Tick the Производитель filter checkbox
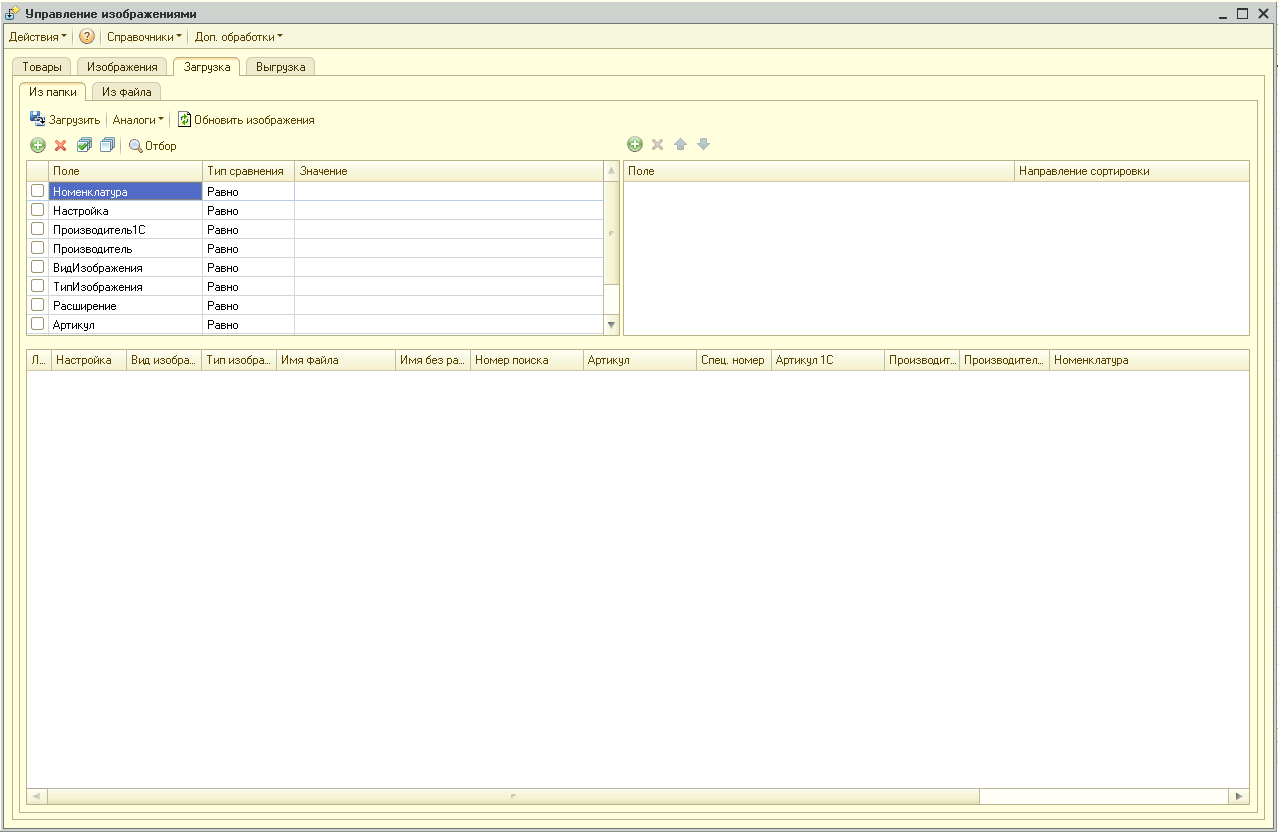The height and width of the screenshot is (833, 1278). point(38,248)
